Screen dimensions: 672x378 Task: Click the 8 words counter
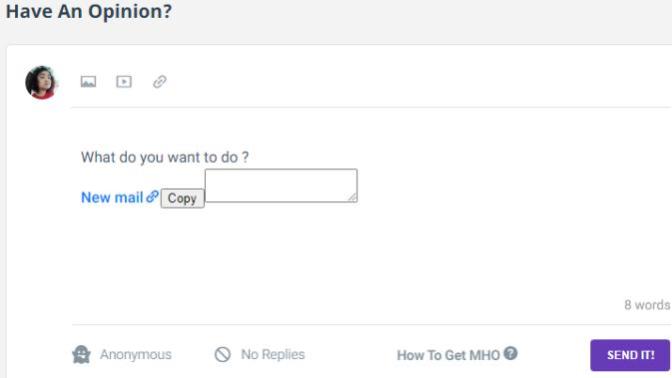point(647,305)
